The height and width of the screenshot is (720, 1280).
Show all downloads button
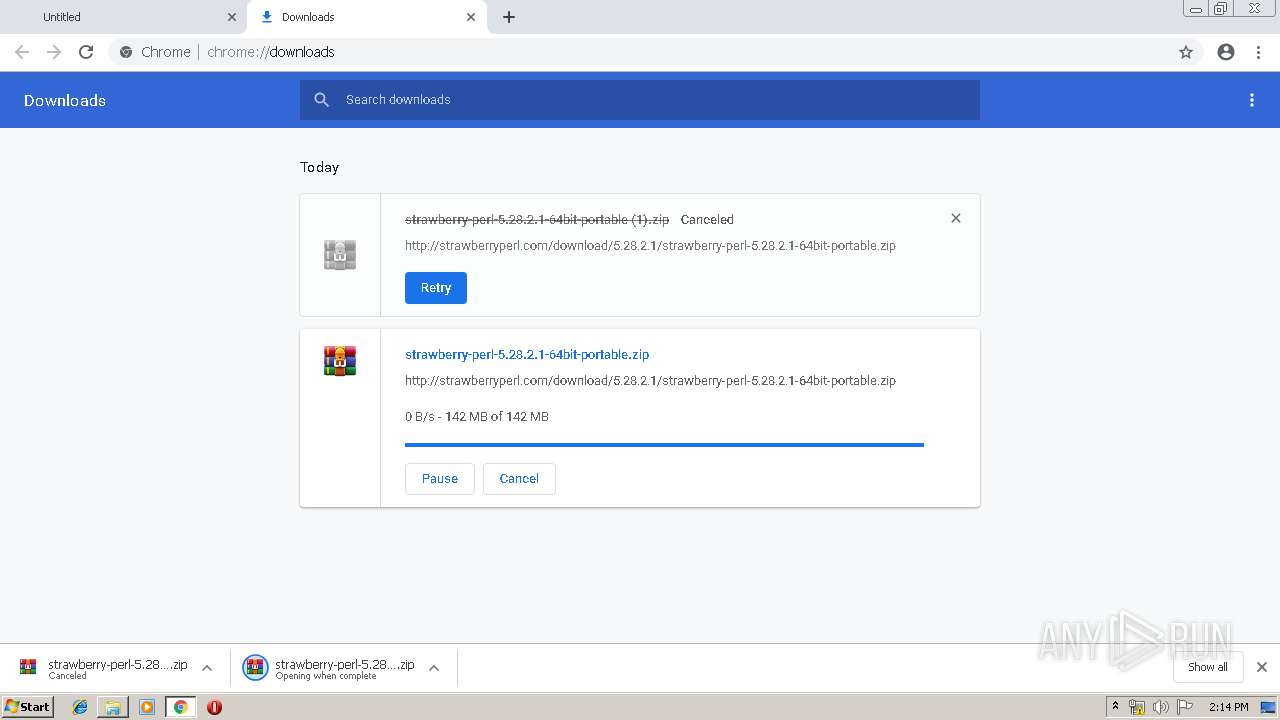pos(1208,667)
